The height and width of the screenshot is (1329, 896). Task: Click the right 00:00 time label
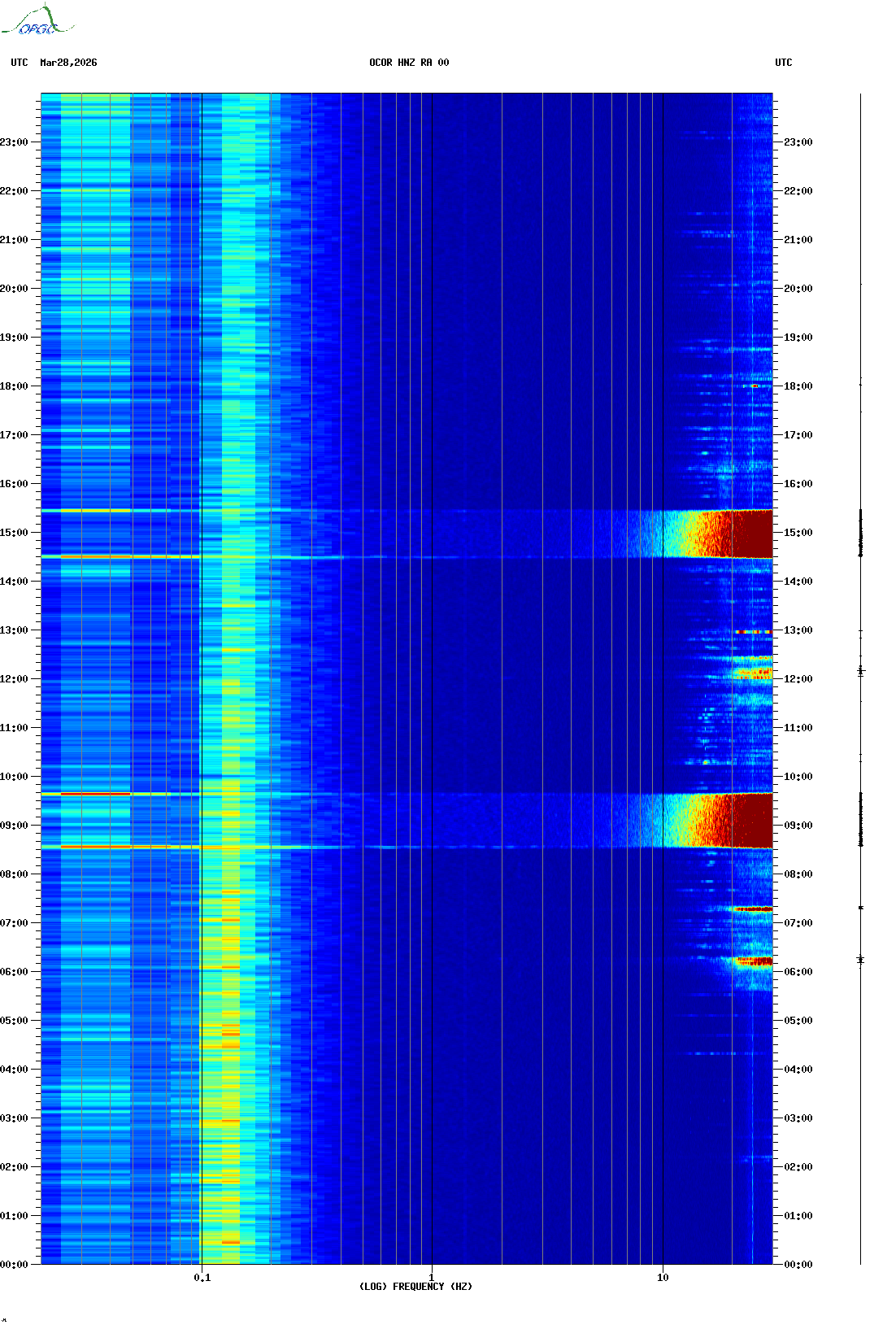point(798,1265)
